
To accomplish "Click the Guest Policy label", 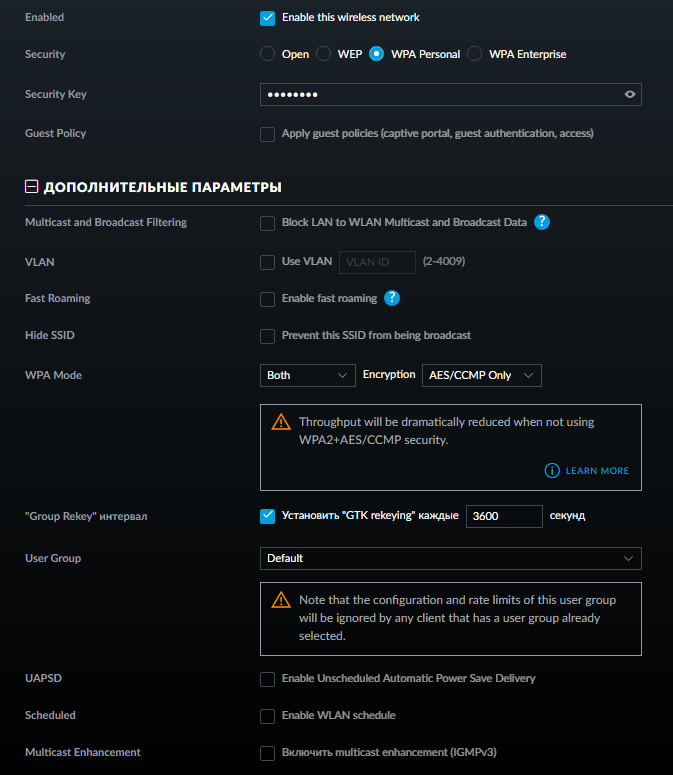I will click(56, 133).
